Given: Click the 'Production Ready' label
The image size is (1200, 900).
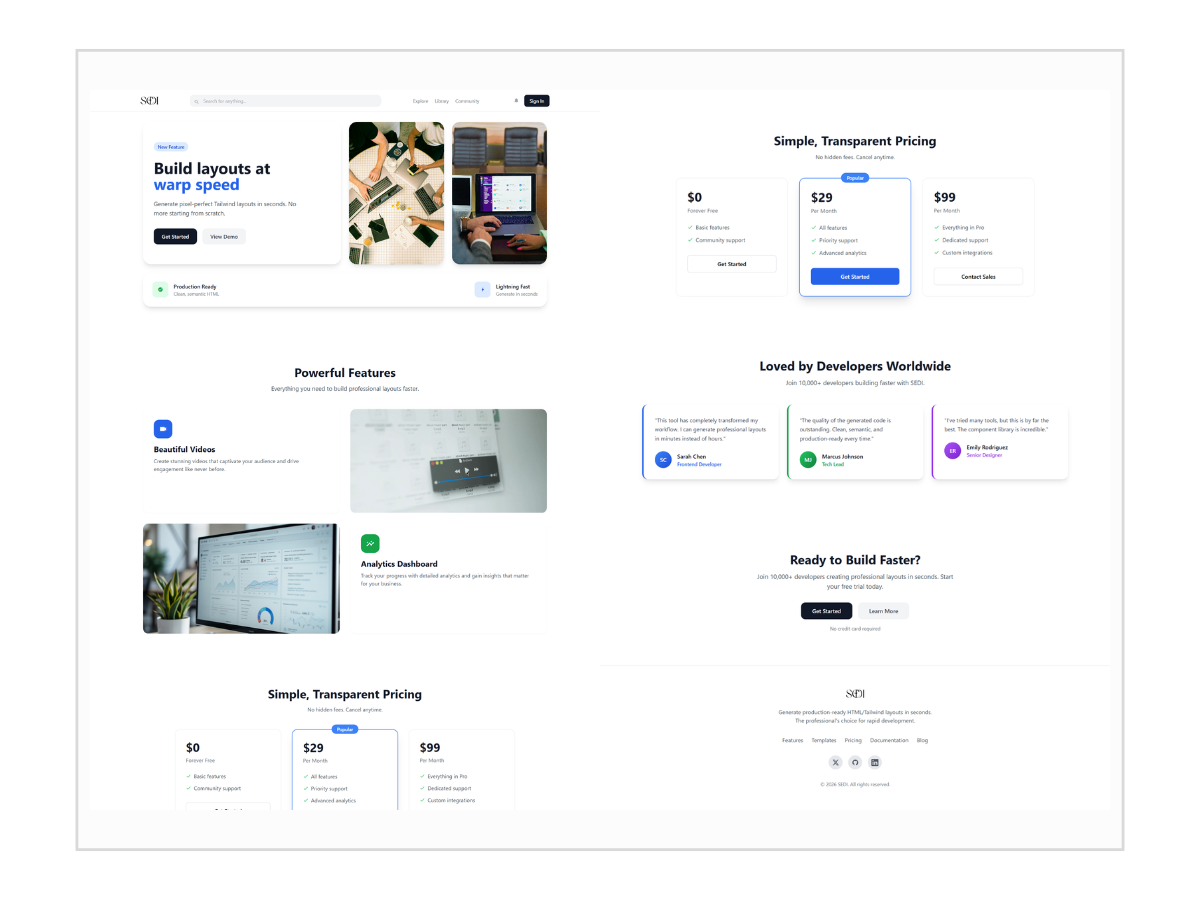Looking at the screenshot, I should pos(195,287).
